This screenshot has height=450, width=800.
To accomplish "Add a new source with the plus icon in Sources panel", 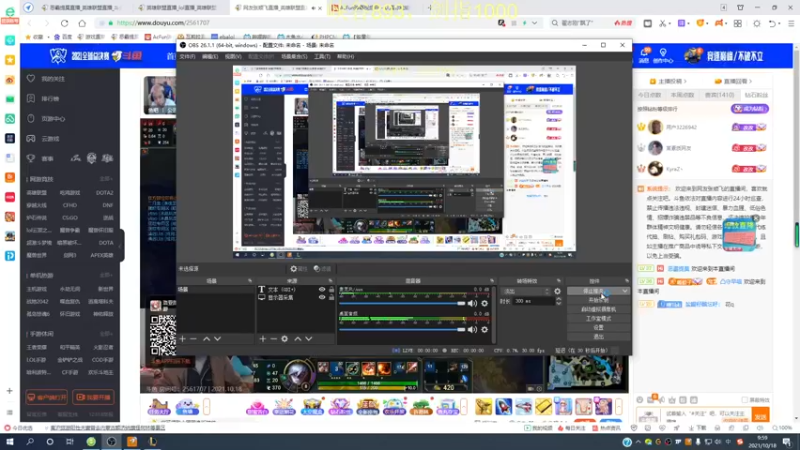I will [262, 339].
